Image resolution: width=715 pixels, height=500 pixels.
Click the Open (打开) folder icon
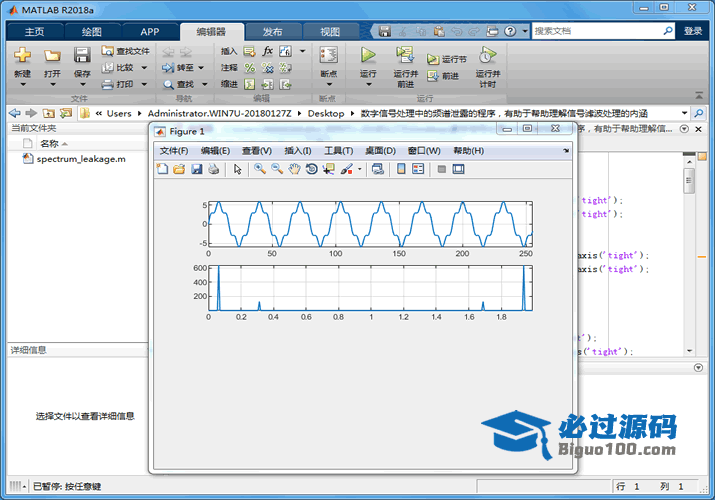pyautogui.click(x=52, y=56)
